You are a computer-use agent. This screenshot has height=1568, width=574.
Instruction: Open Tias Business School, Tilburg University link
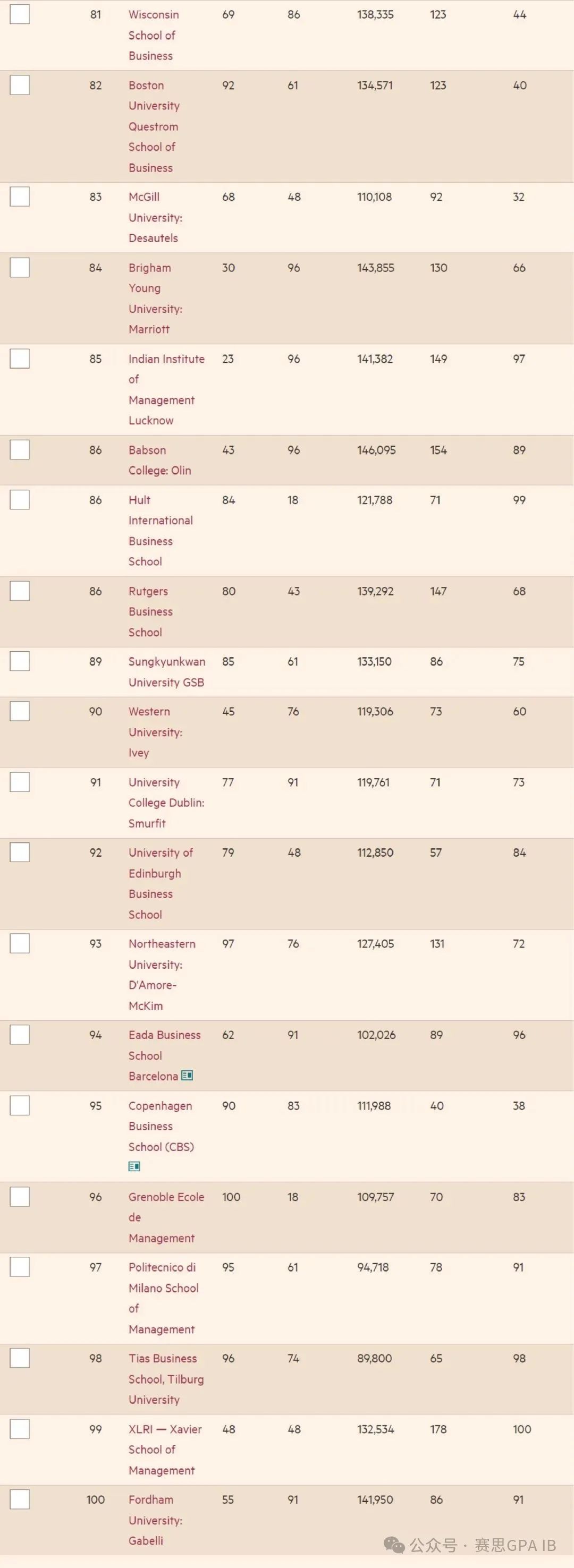coord(166,1379)
